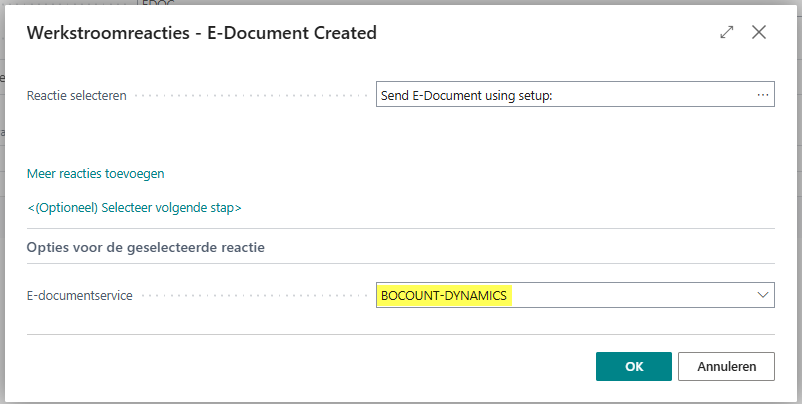Open the lookup ellipsis for Reactie selecteren
The image size is (802, 404).
point(763,95)
